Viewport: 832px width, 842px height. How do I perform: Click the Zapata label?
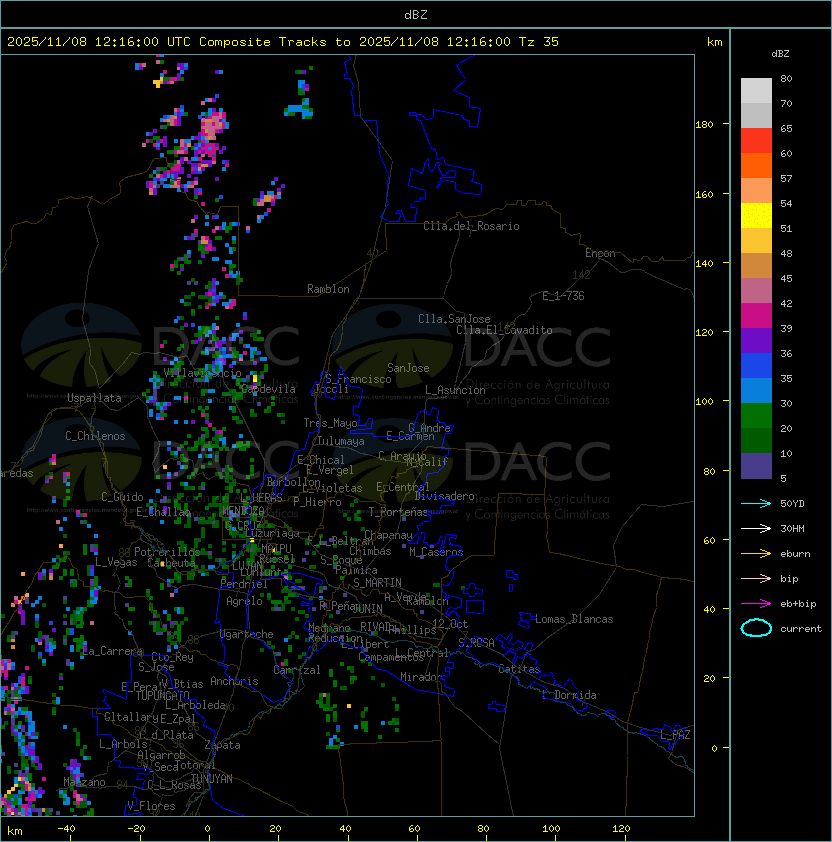(222, 745)
